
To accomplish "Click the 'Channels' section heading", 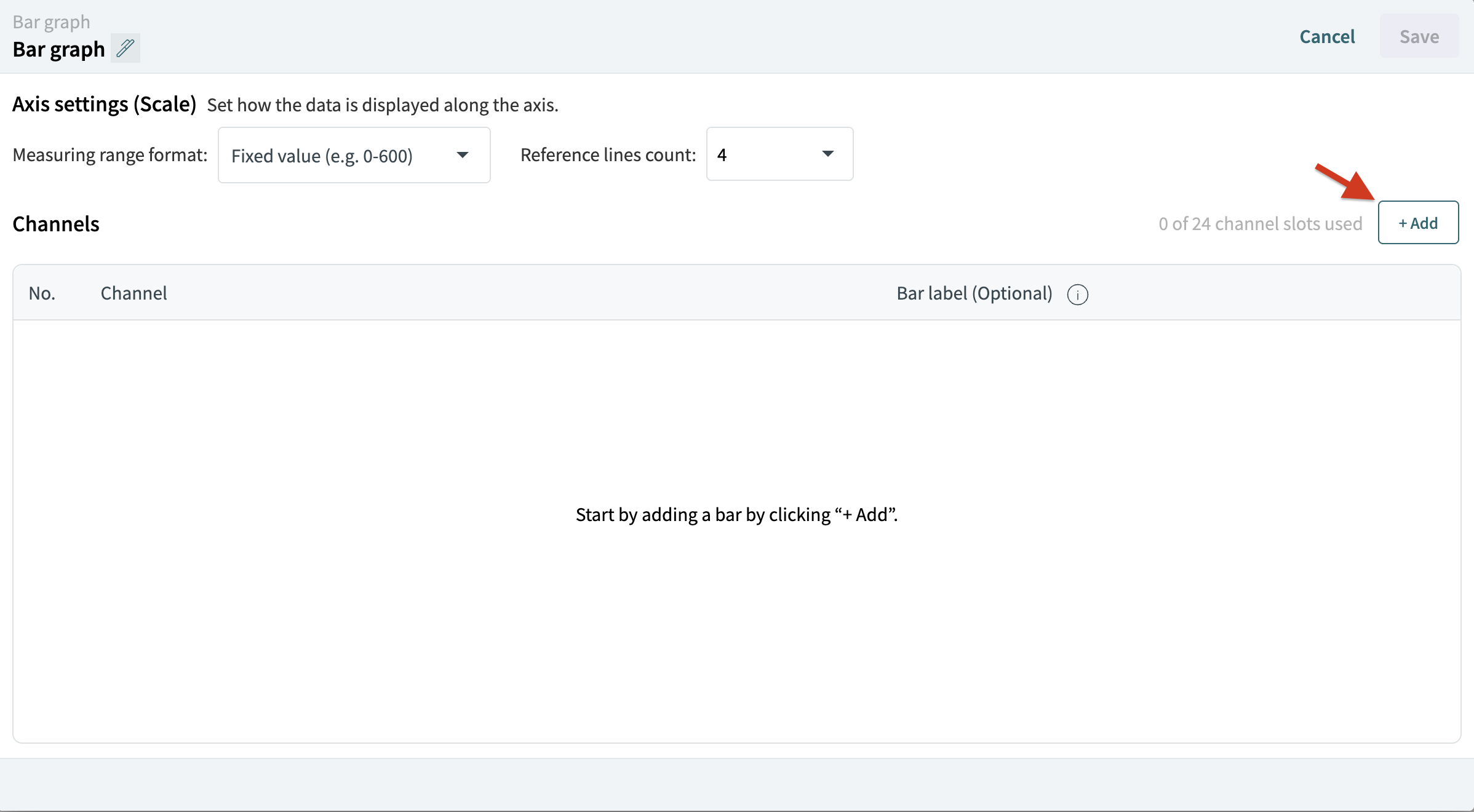I will (x=56, y=224).
